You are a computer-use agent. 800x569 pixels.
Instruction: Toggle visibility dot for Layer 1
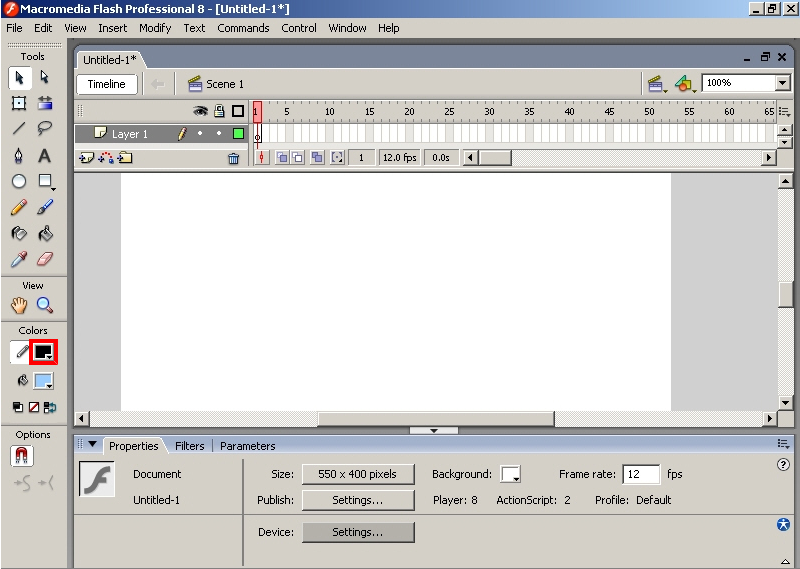click(200, 134)
